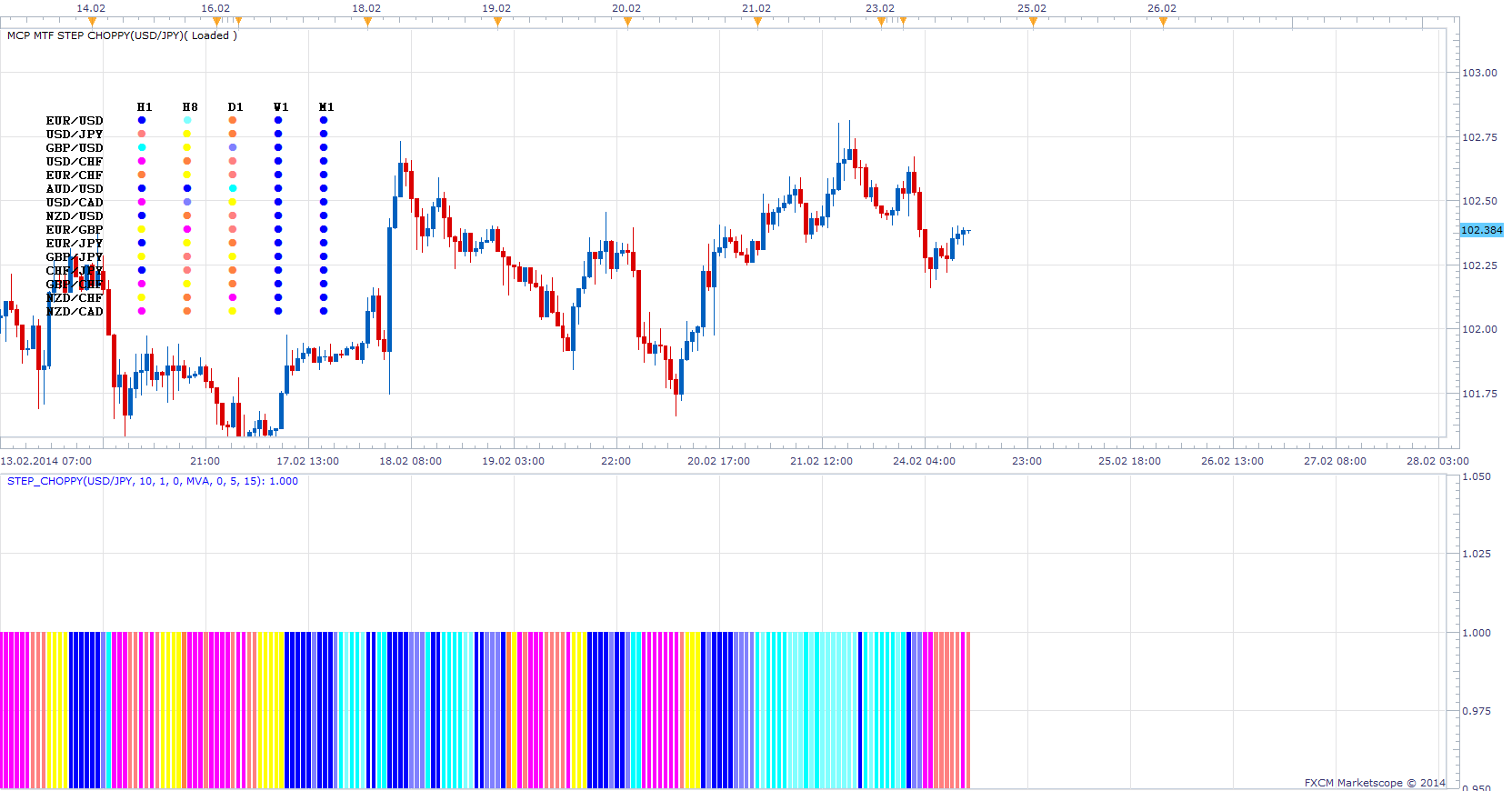Click the 13.02.2014 07:00 time axis label

click(x=46, y=461)
